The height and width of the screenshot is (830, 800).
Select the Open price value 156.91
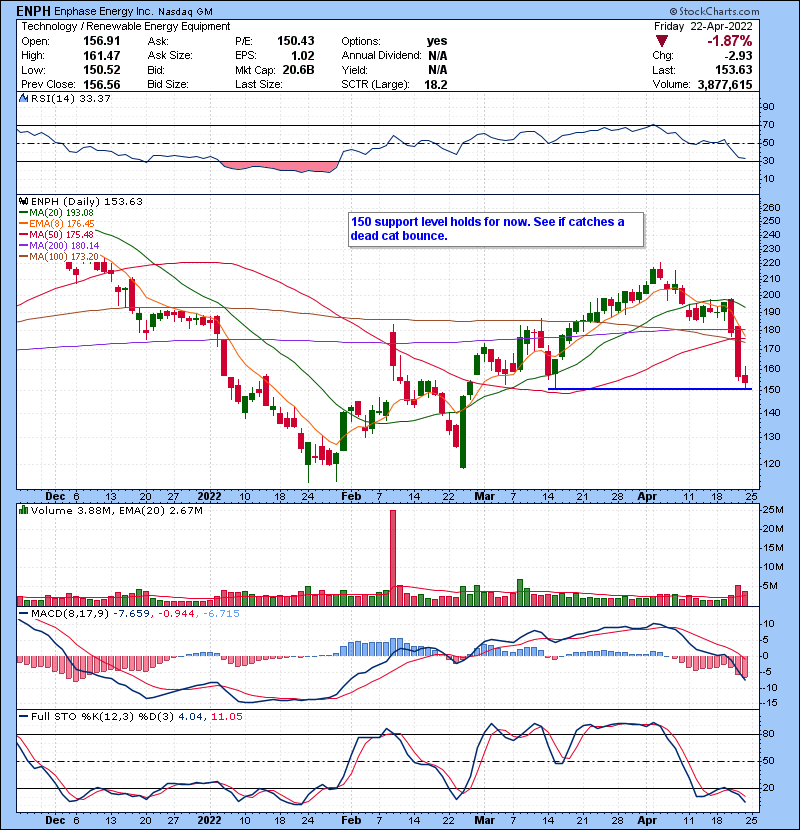coord(102,41)
